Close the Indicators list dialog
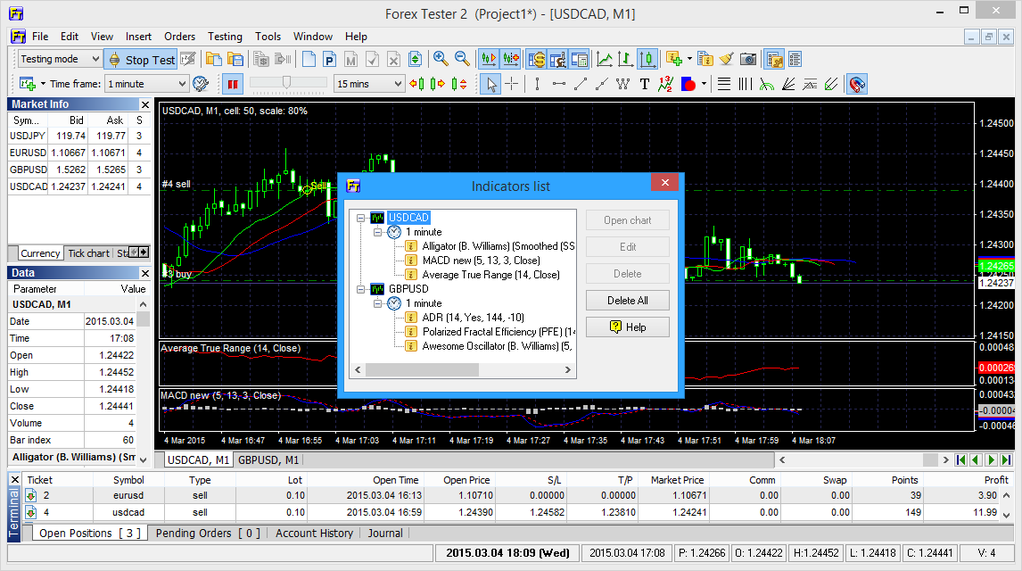The width and height of the screenshot is (1022, 571). [665, 183]
